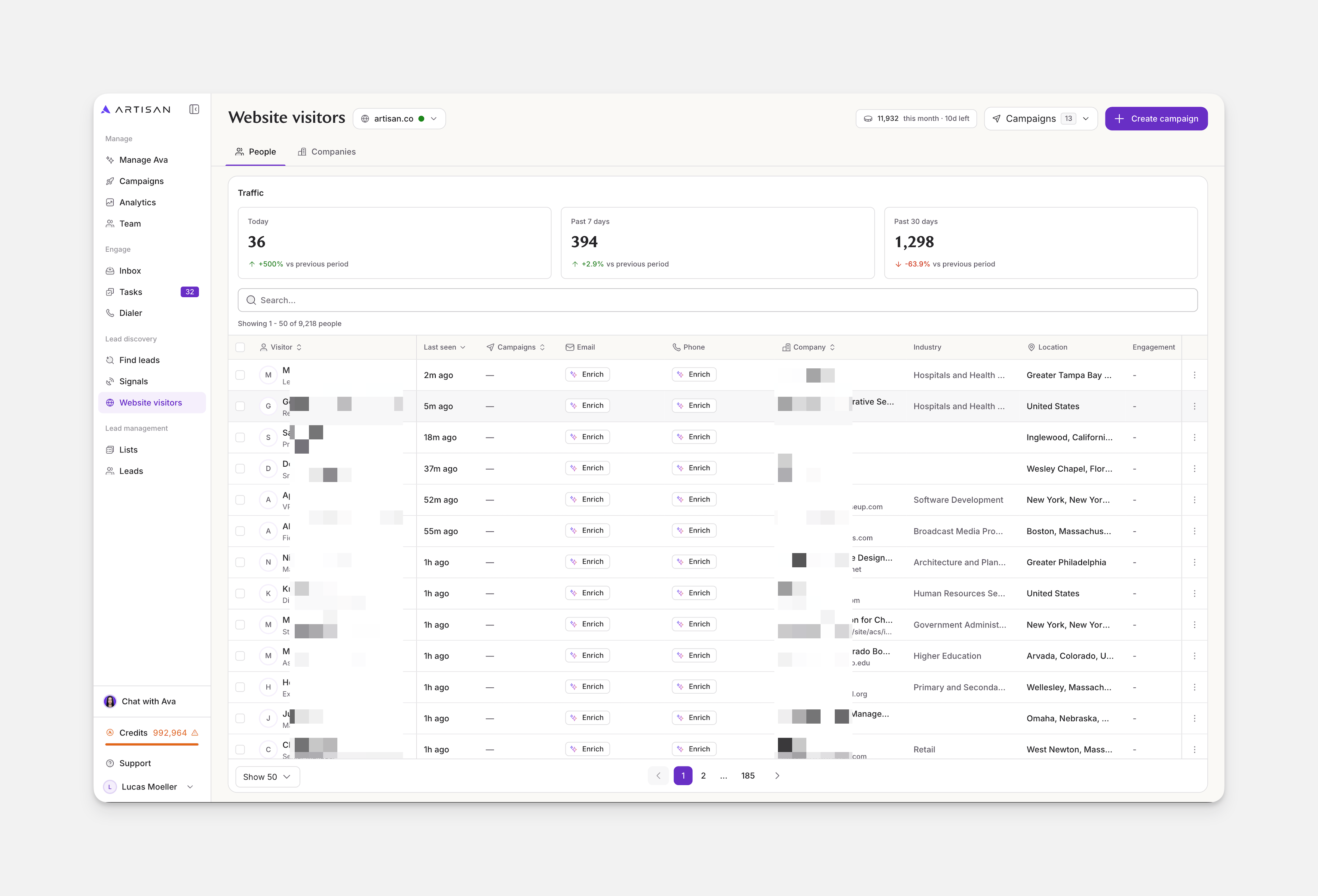Expand Campaigns 13 dropdown
This screenshot has width=1318, height=896.
(x=1041, y=119)
